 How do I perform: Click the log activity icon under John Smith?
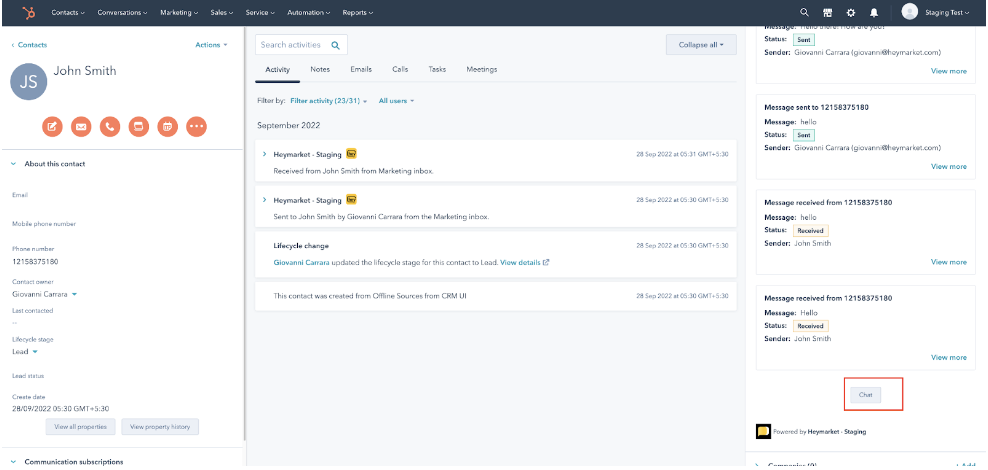139,127
